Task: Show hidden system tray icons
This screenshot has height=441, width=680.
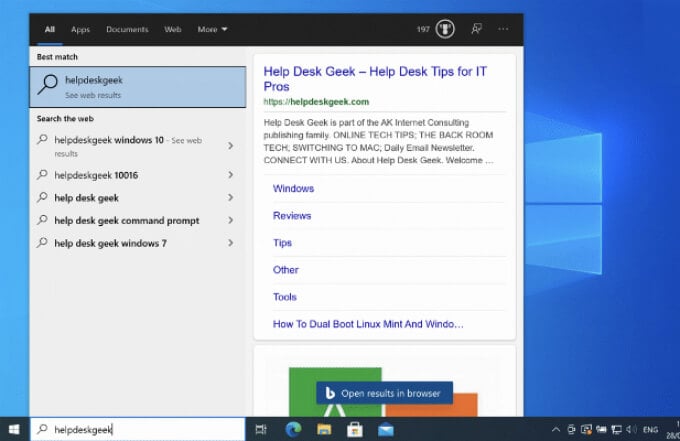Action: pos(557,429)
